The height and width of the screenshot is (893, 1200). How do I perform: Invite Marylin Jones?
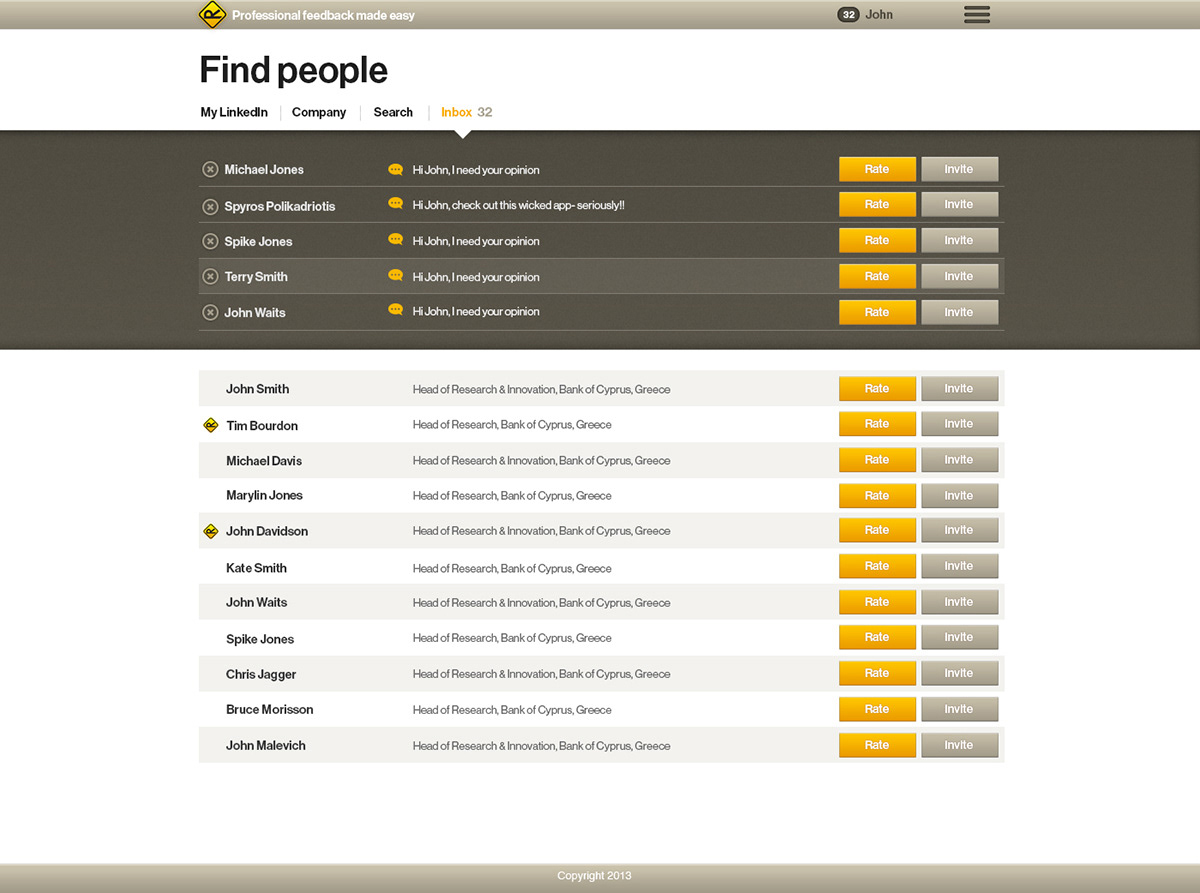(x=959, y=495)
